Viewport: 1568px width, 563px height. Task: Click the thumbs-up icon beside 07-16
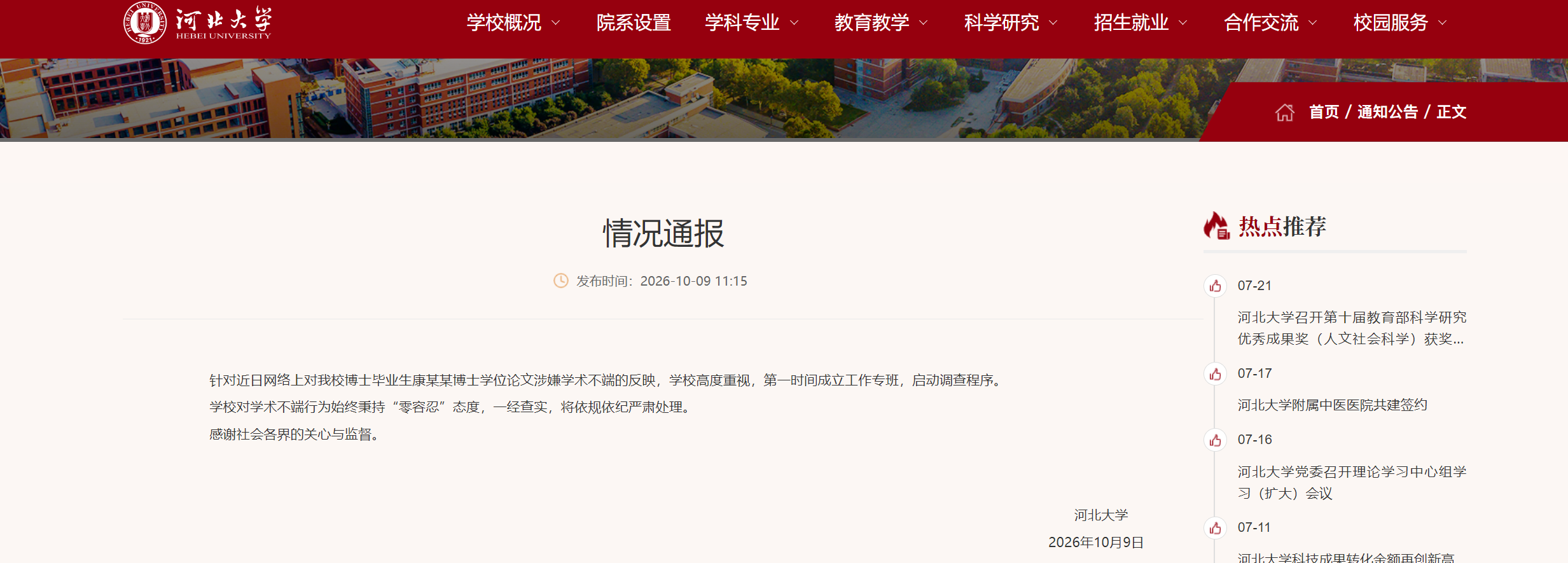(x=1215, y=440)
